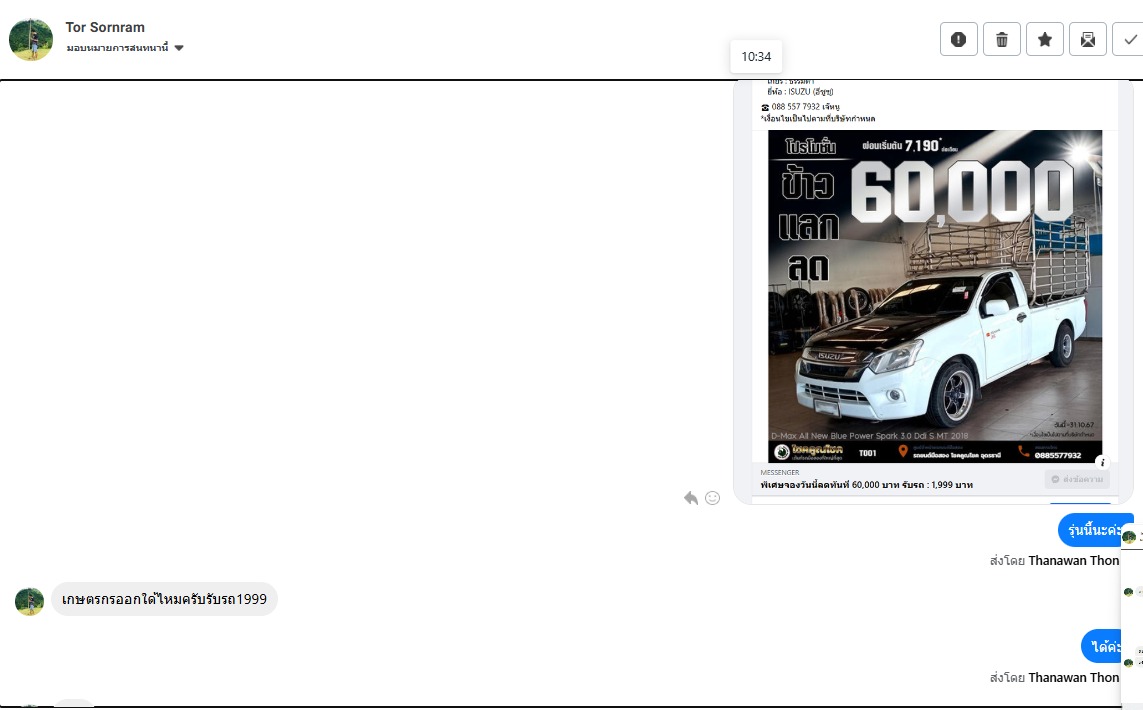Select the blue ได้ค่ะ reply bubble
The image size is (1143, 710).
click(x=1106, y=646)
